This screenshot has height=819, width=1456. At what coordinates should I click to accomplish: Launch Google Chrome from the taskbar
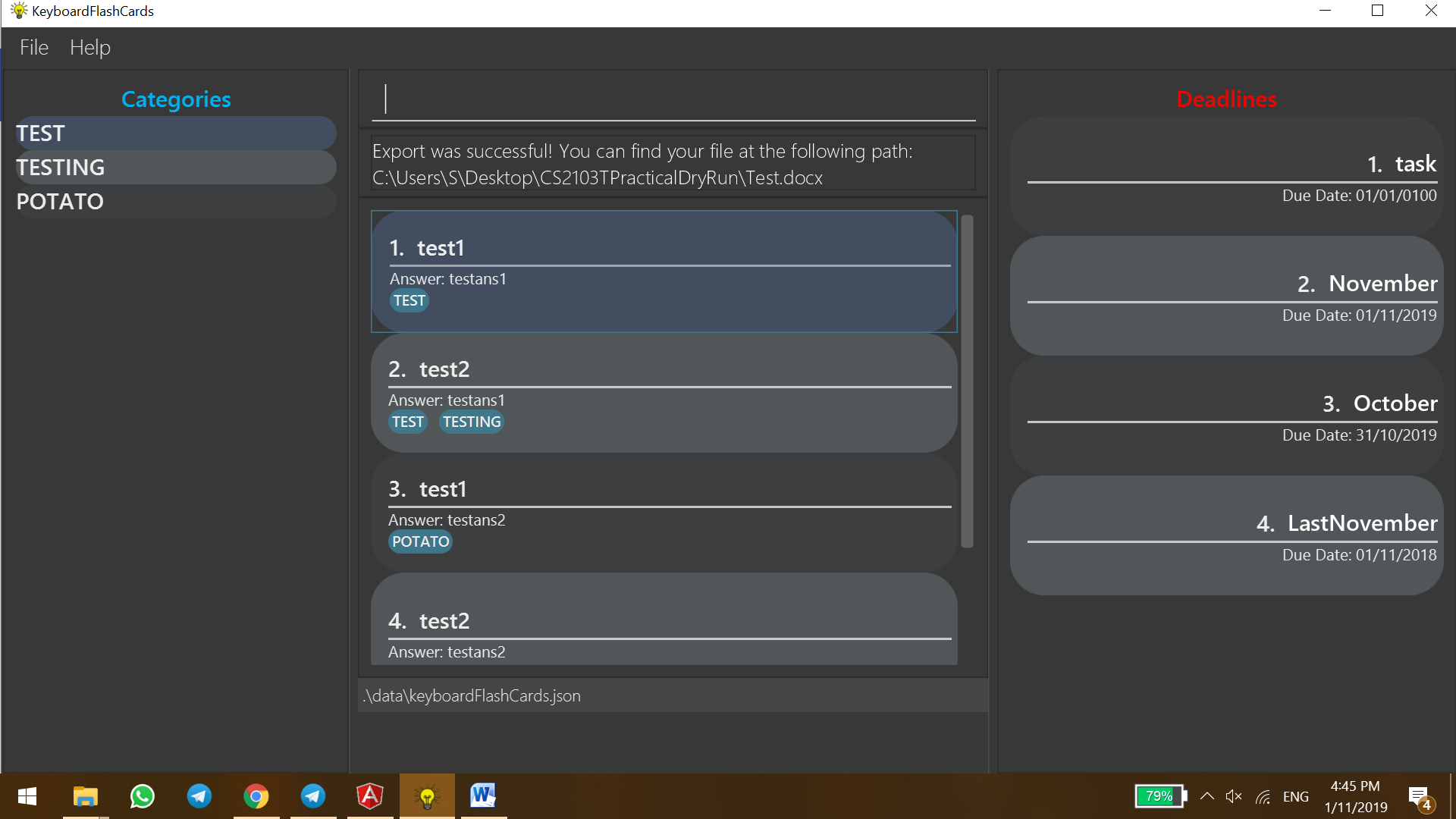(256, 796)
